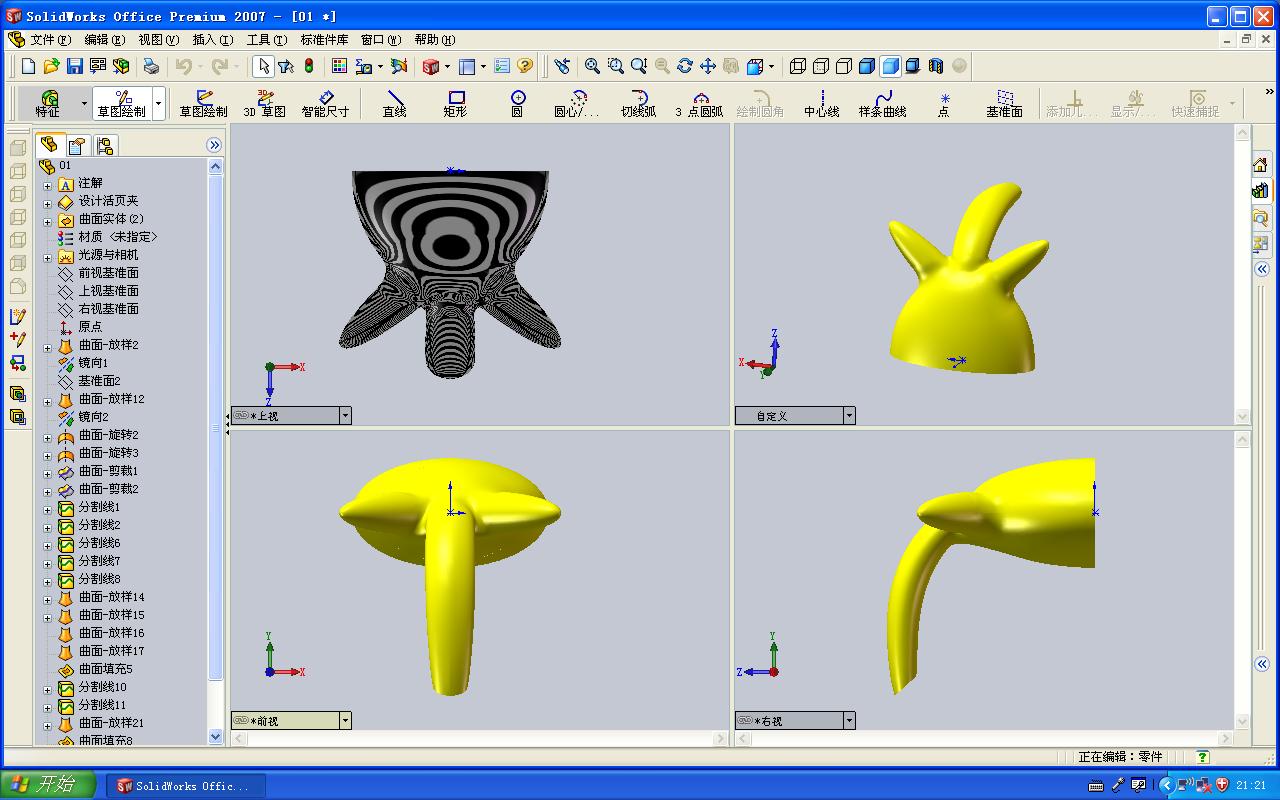Save the document with the floppy disk icon
Screen dimensions: 1280x800
[74, 66]
